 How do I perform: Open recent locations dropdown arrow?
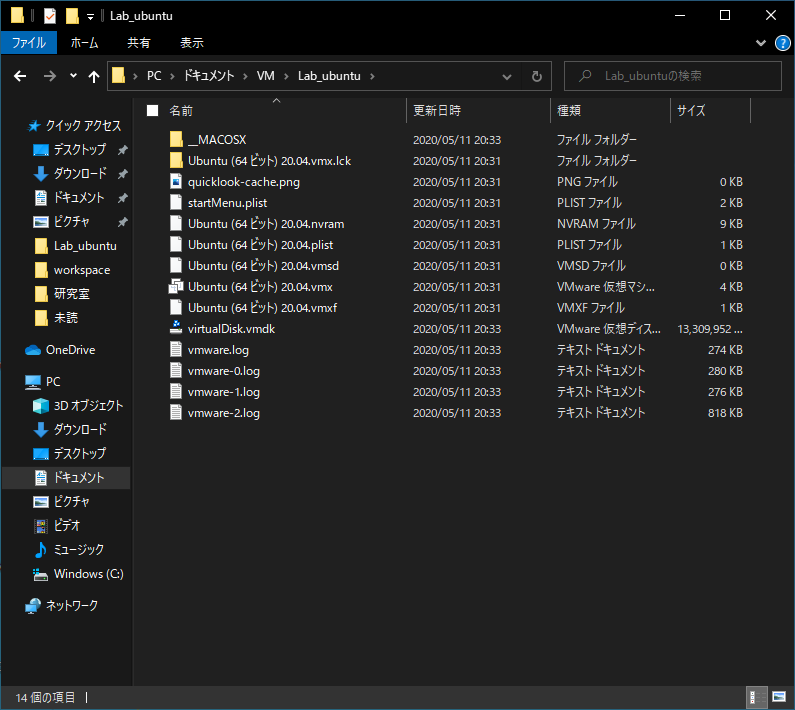[73, 76]
